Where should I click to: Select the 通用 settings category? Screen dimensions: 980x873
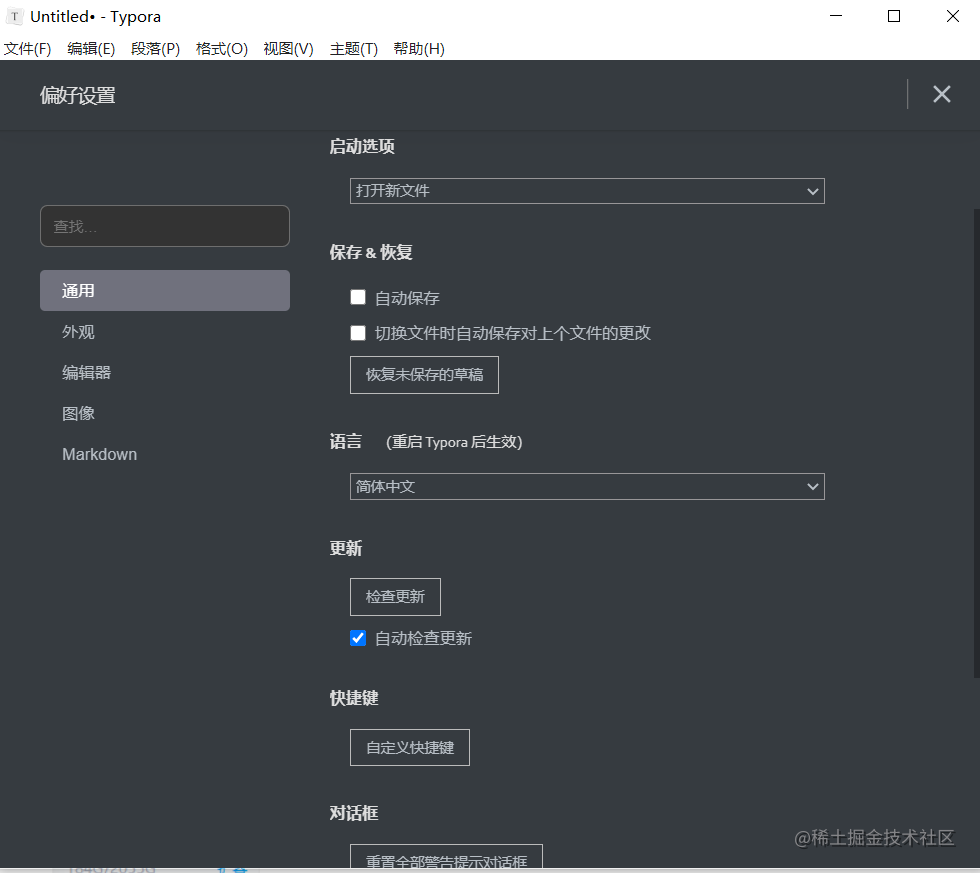pos(165,291)
